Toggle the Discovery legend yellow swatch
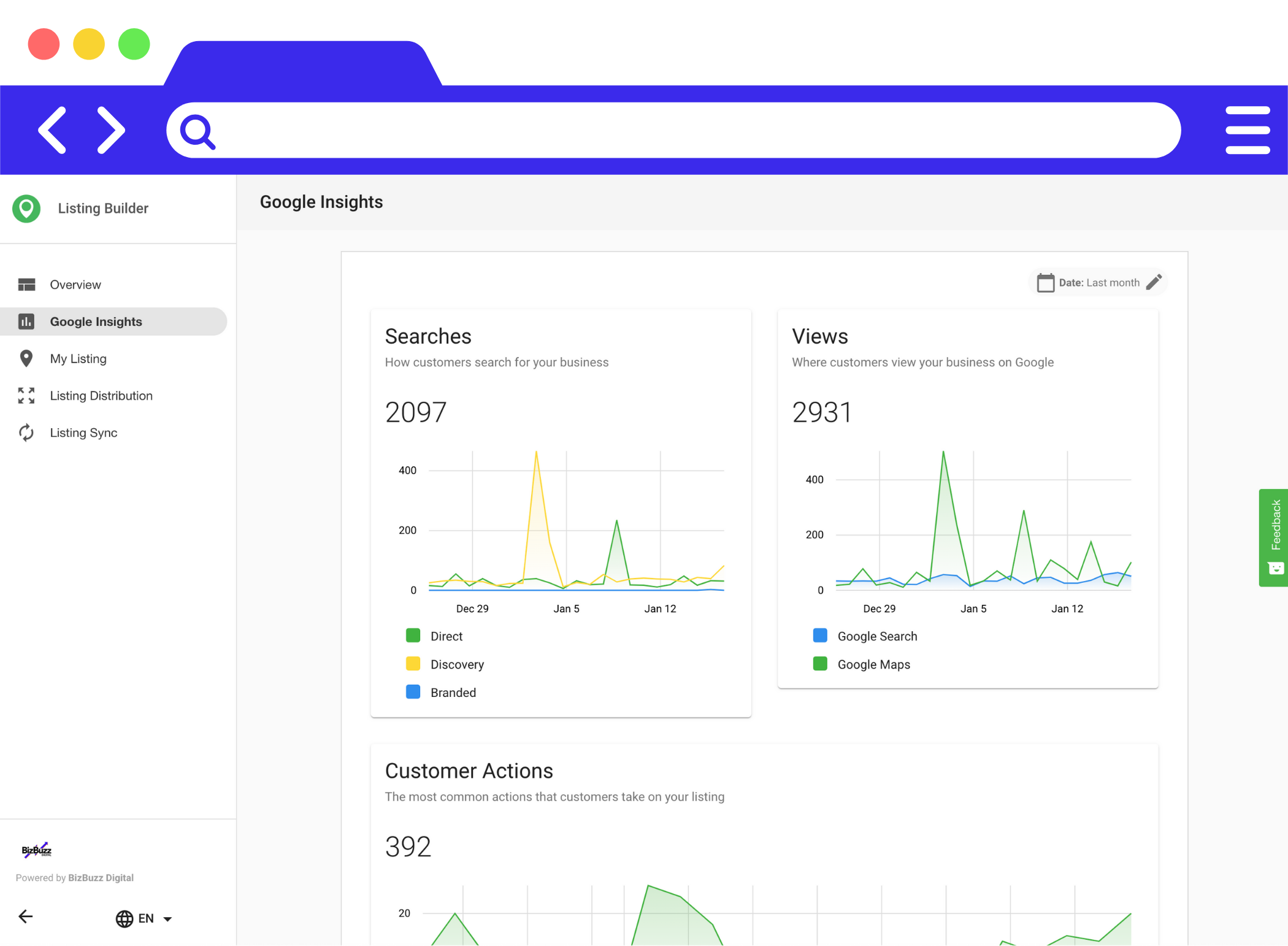 pos(413,664)
